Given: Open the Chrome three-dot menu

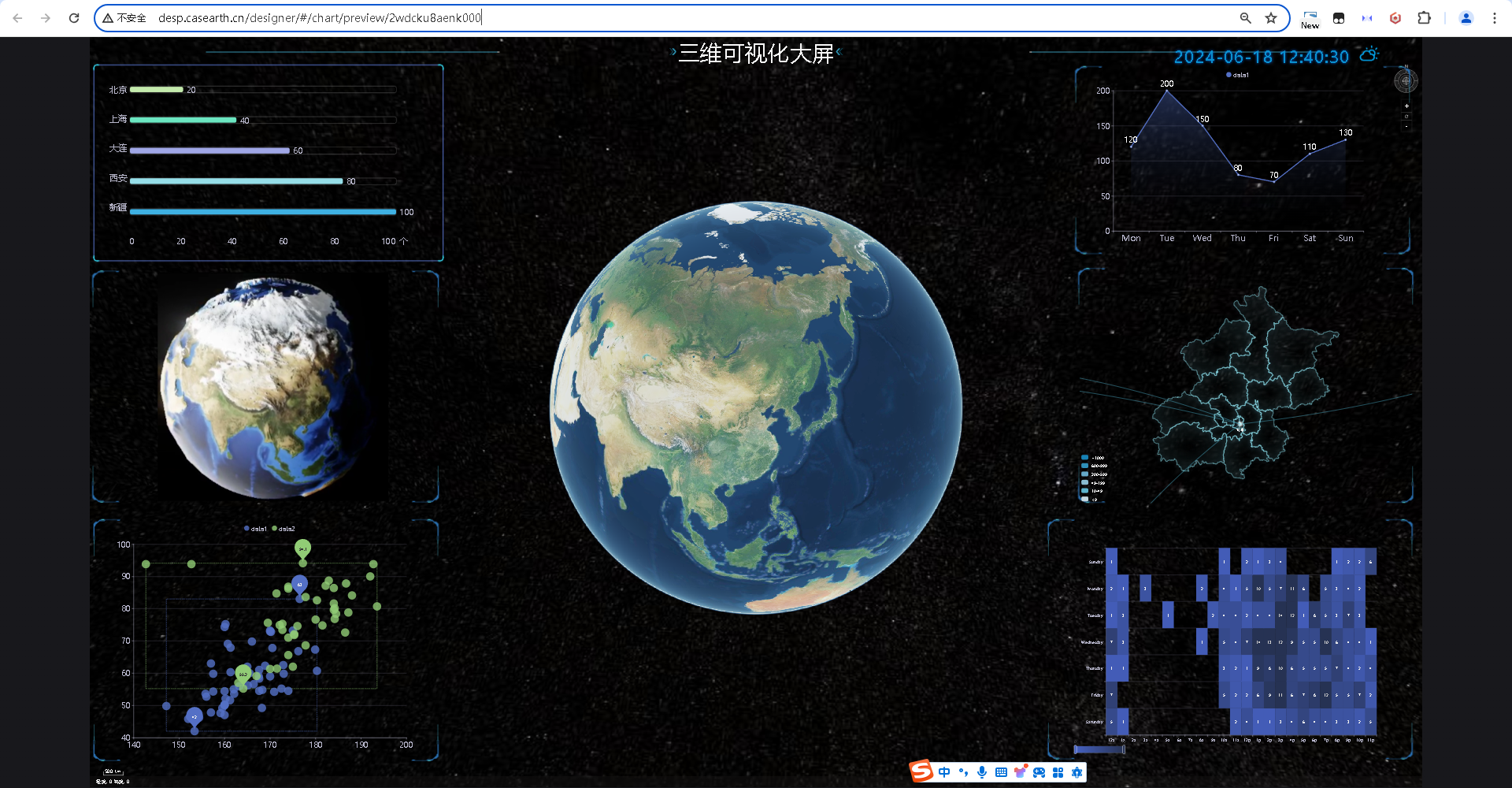Looking at the screenshot, I should tap(1494, 18).
